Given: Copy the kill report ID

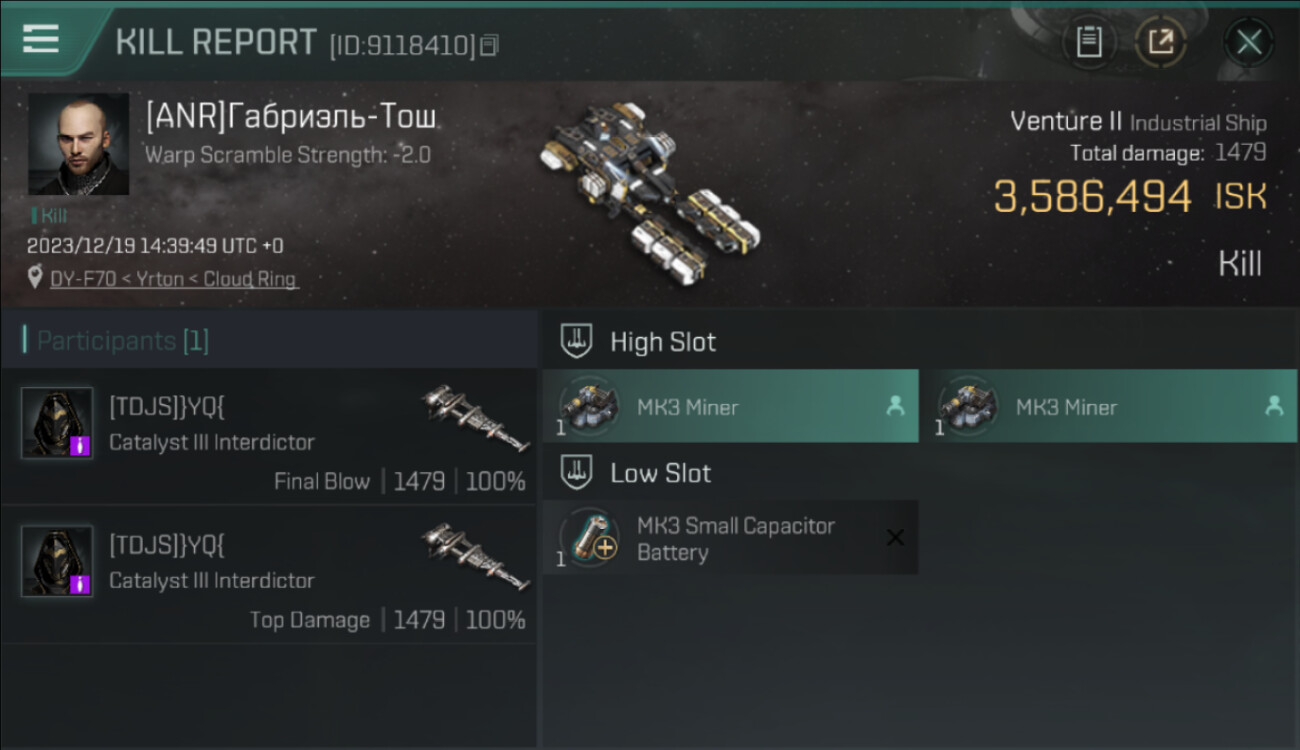Looking at the screenshot, I should (489, 45).
